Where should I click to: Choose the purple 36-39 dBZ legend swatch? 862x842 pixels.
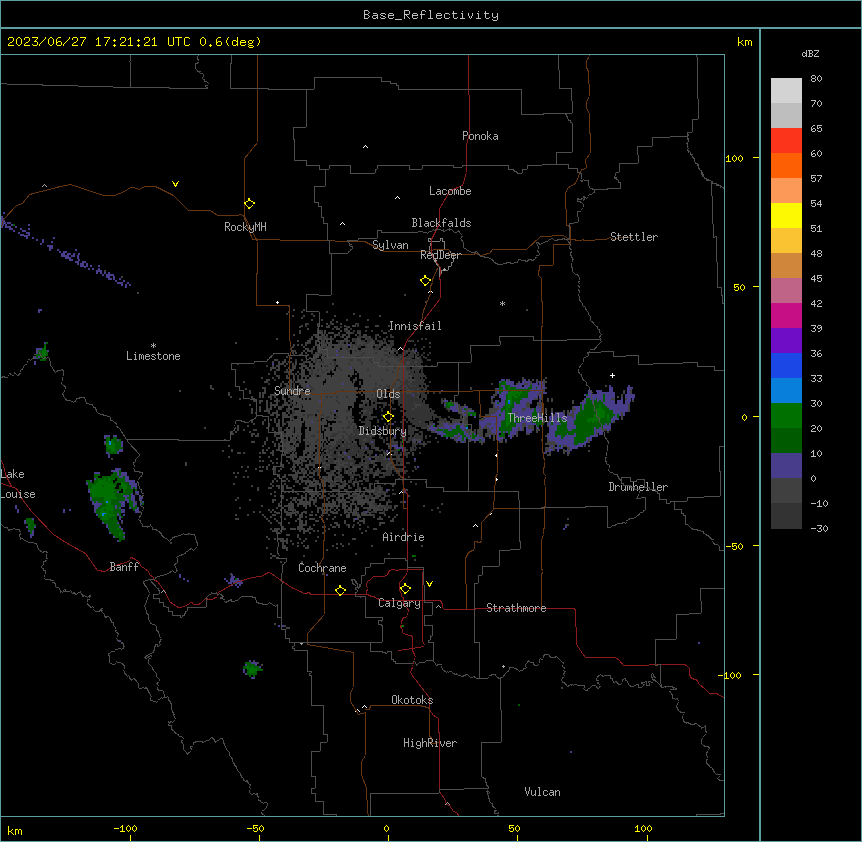786,341
